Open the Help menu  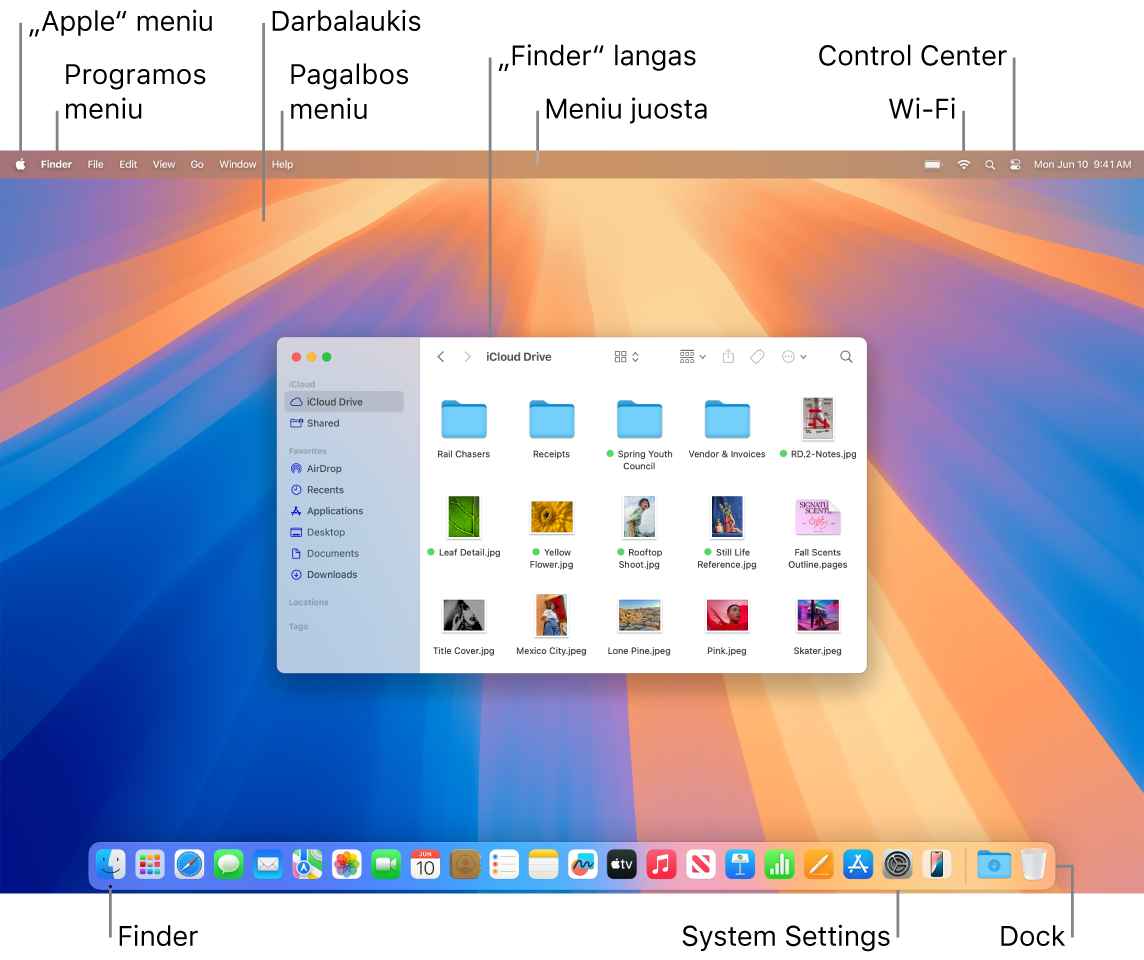(282, 165)
